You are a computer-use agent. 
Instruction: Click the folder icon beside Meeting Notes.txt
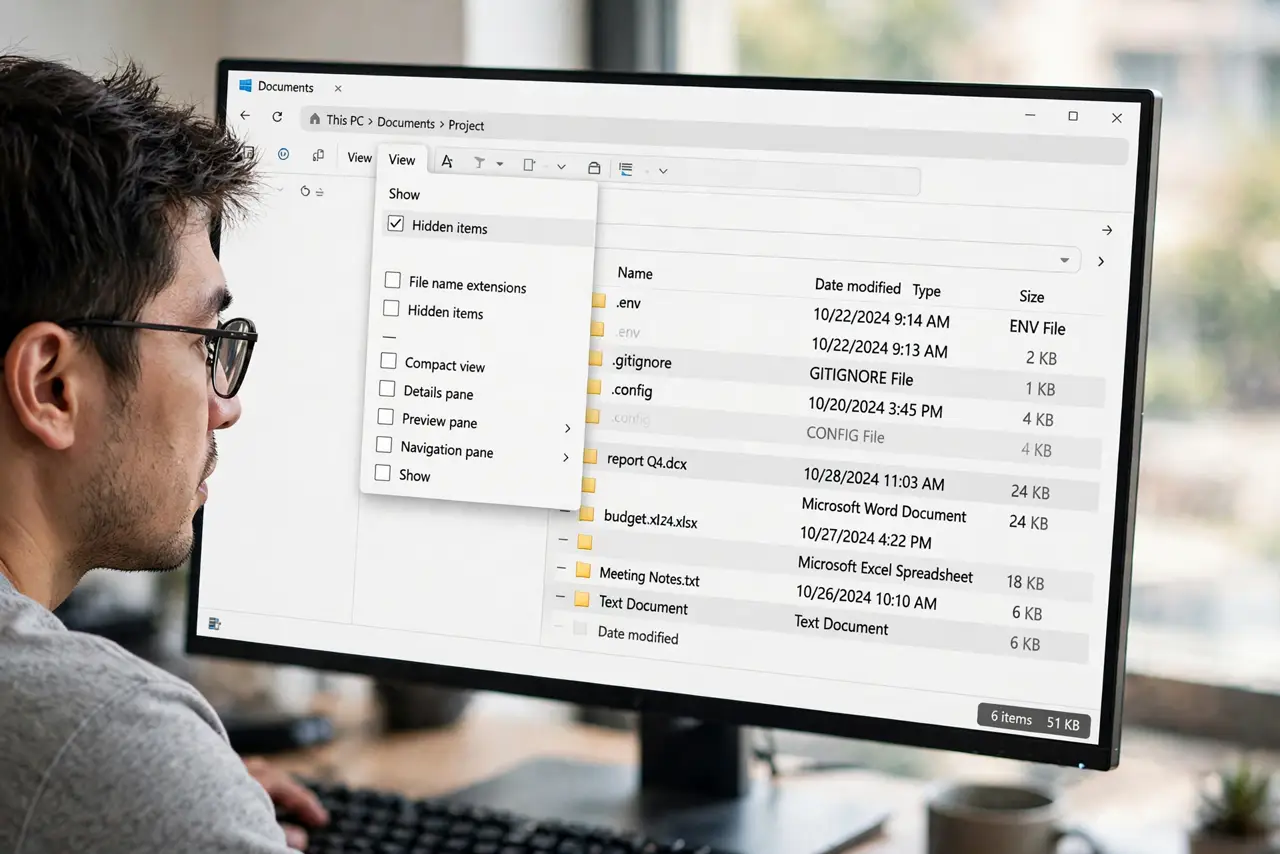[x=582, y=570]
